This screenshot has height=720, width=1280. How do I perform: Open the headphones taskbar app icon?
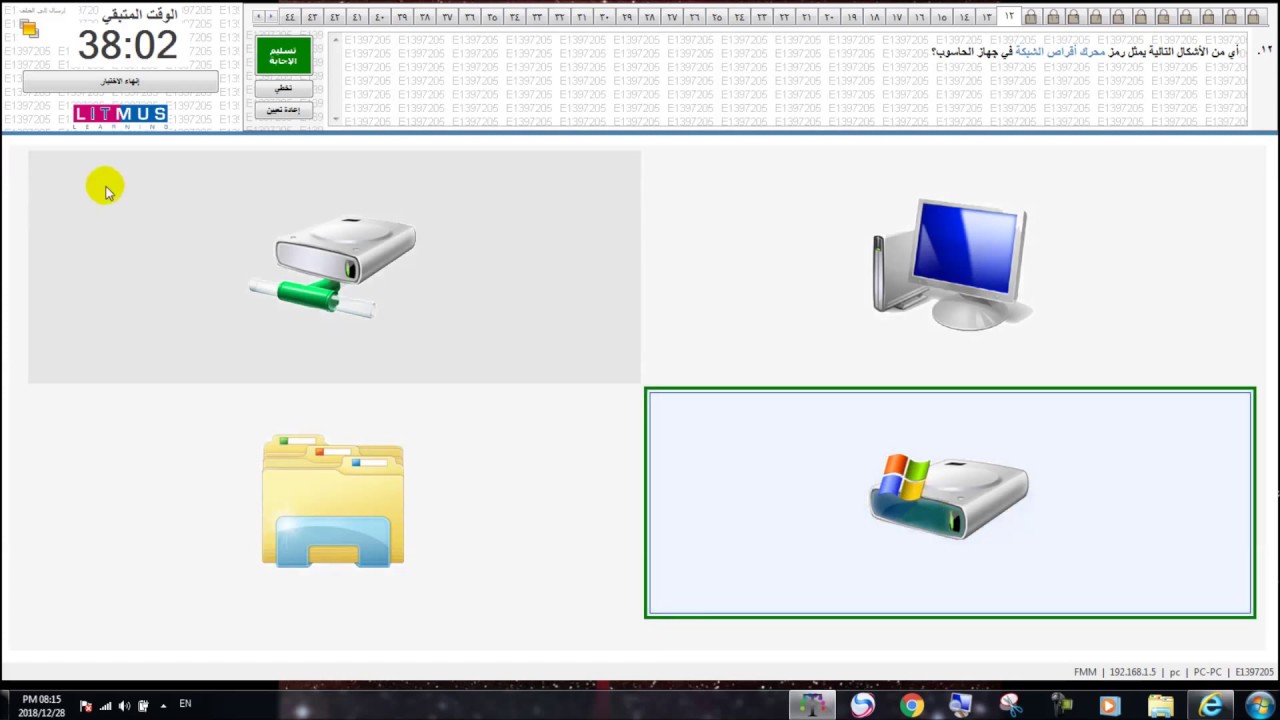click(1060, 706)
